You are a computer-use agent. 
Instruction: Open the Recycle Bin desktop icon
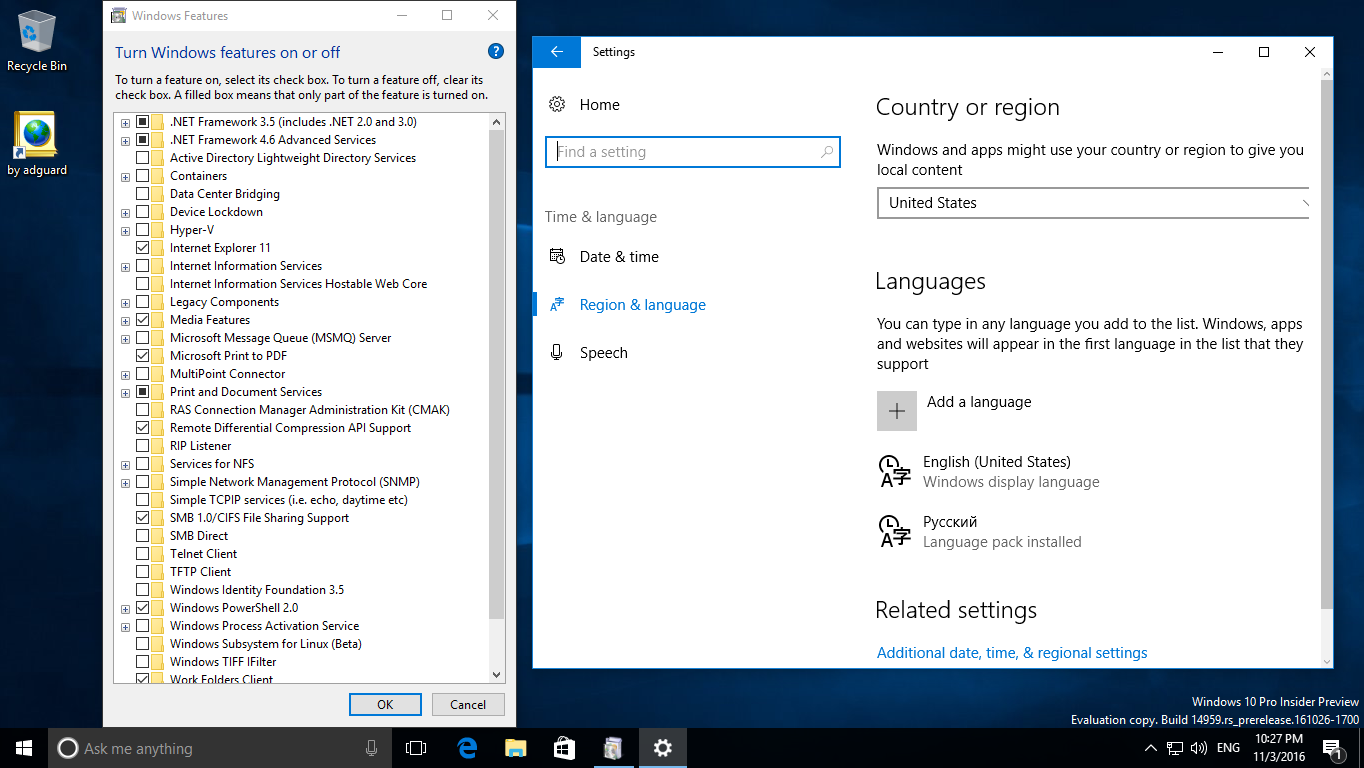(36, 40)
